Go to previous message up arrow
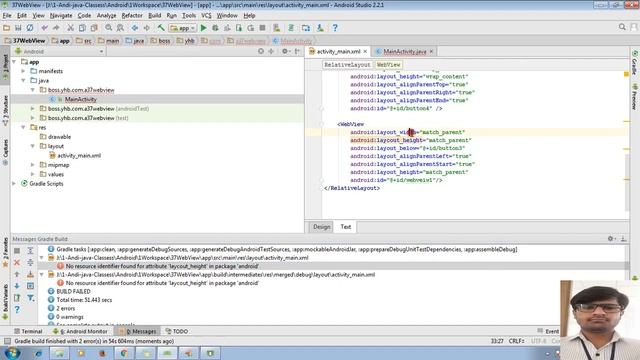The image size is (640, 360). pyautogui.click(x=17, y=274)
